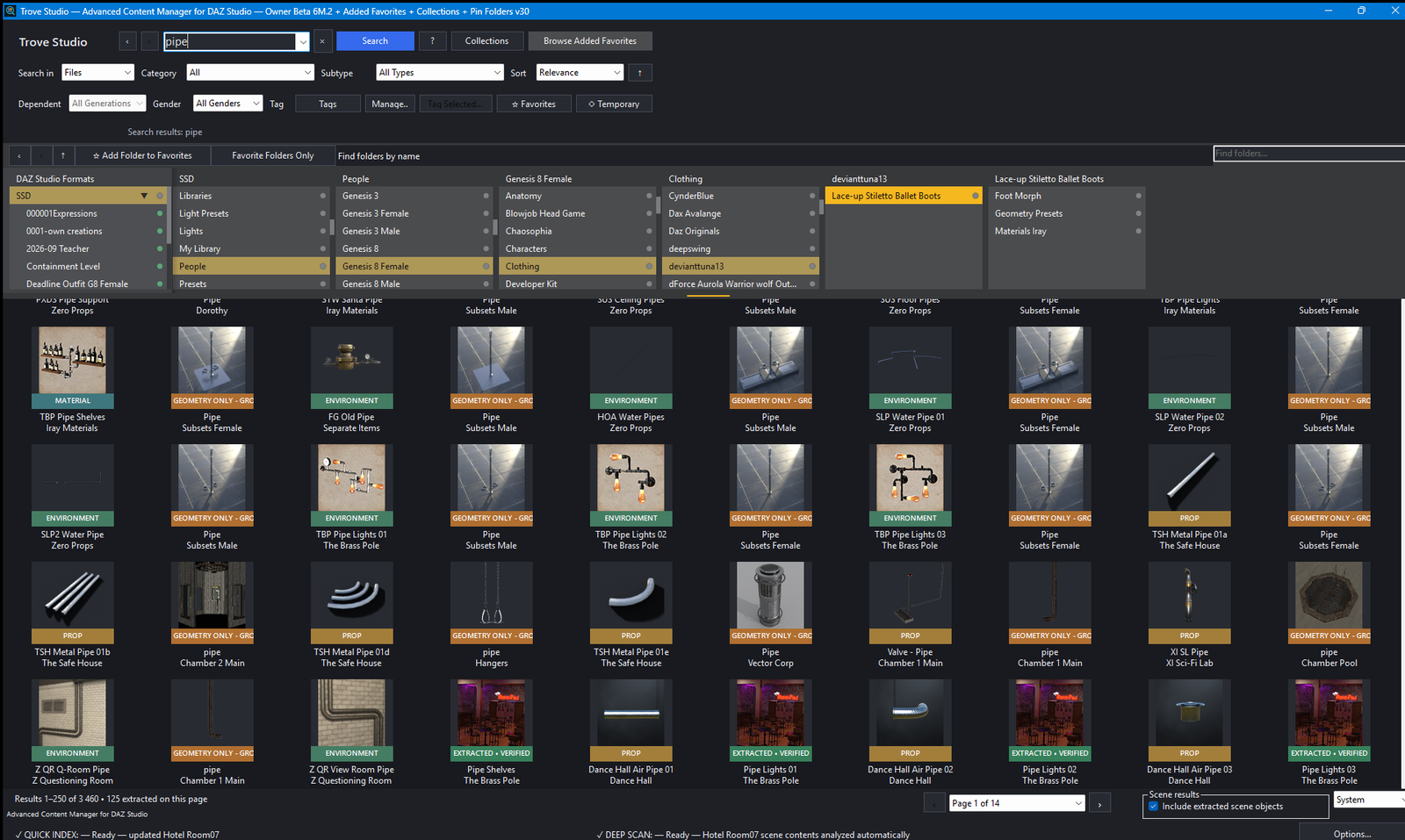1405x840 pixels.
Task: Click the SSD column scrollbar
Action: tap(331, 226)
